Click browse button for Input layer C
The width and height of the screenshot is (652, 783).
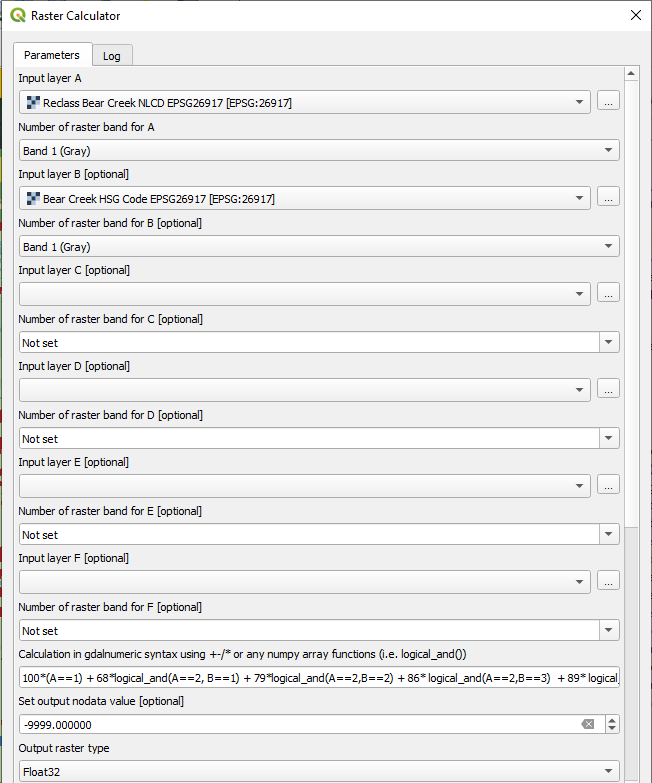(x=608, y=293)
